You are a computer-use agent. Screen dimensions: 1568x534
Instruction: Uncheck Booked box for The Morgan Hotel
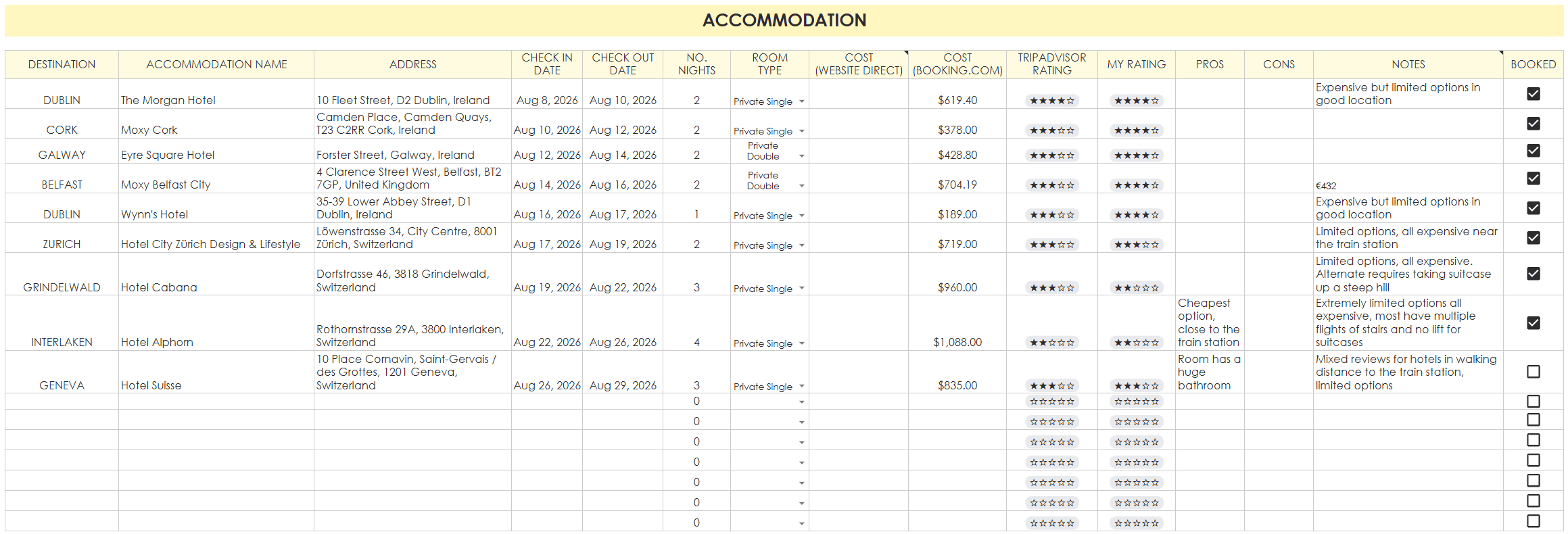1534,94
